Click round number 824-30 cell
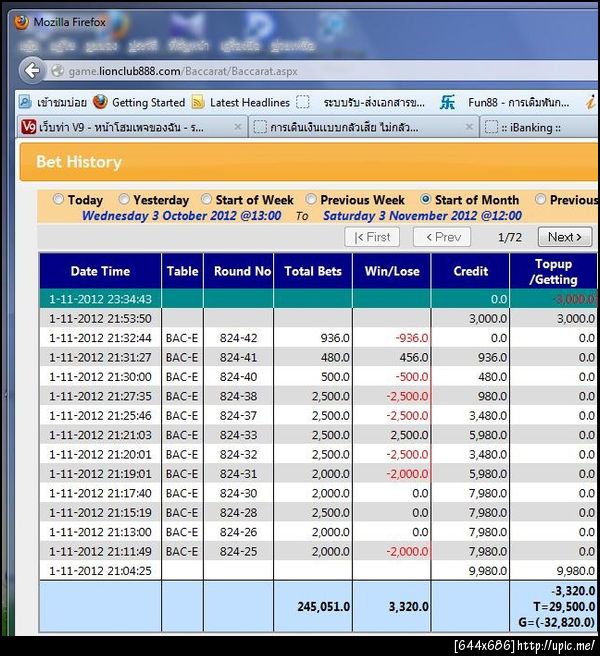 (x=238, y=493)
